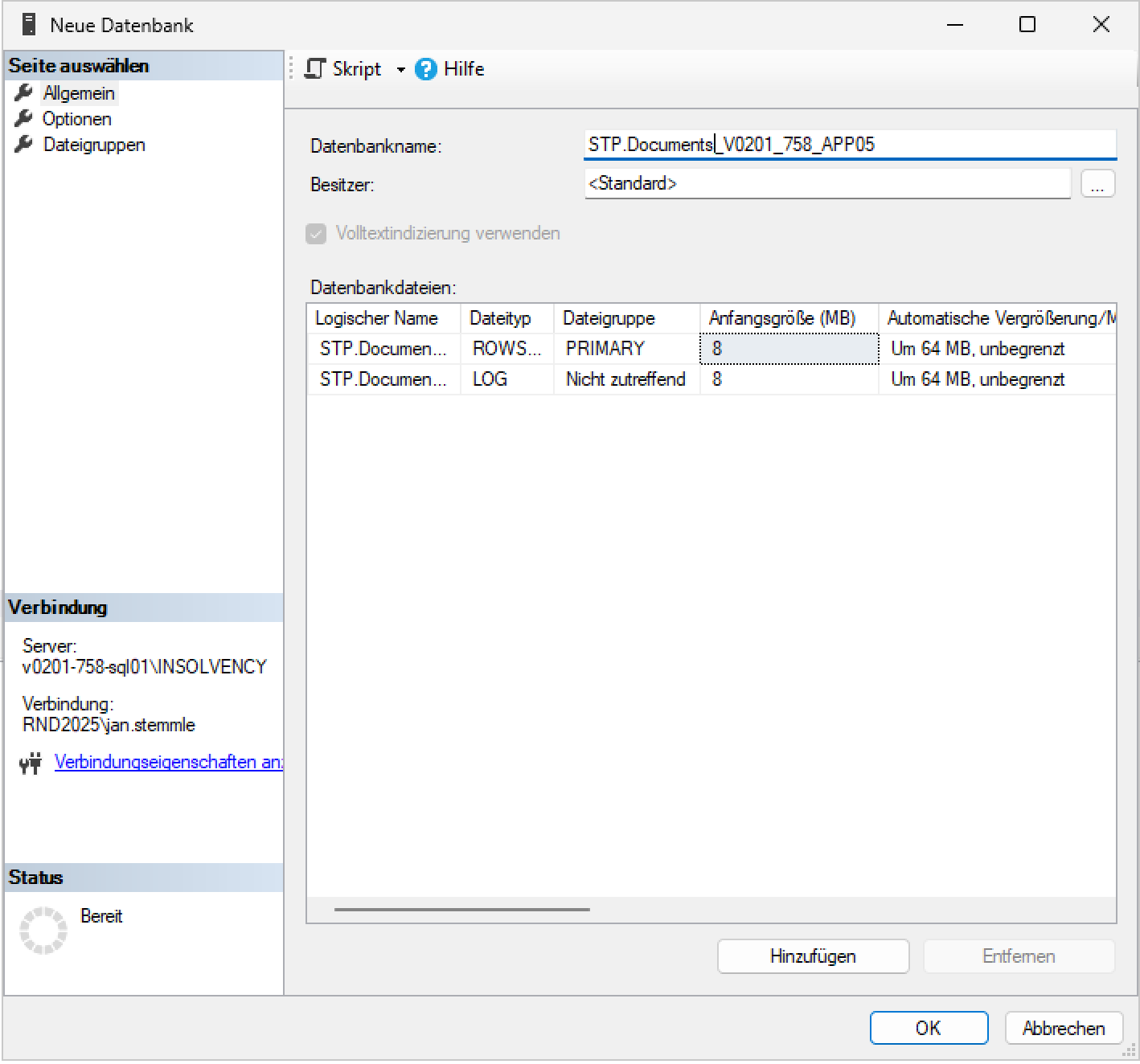Click the wrench icon beside Dateigruppen
Image resolution: width=1140 pixels, height=1064 pixels.
pyautogui.click(x=24, y=144)
